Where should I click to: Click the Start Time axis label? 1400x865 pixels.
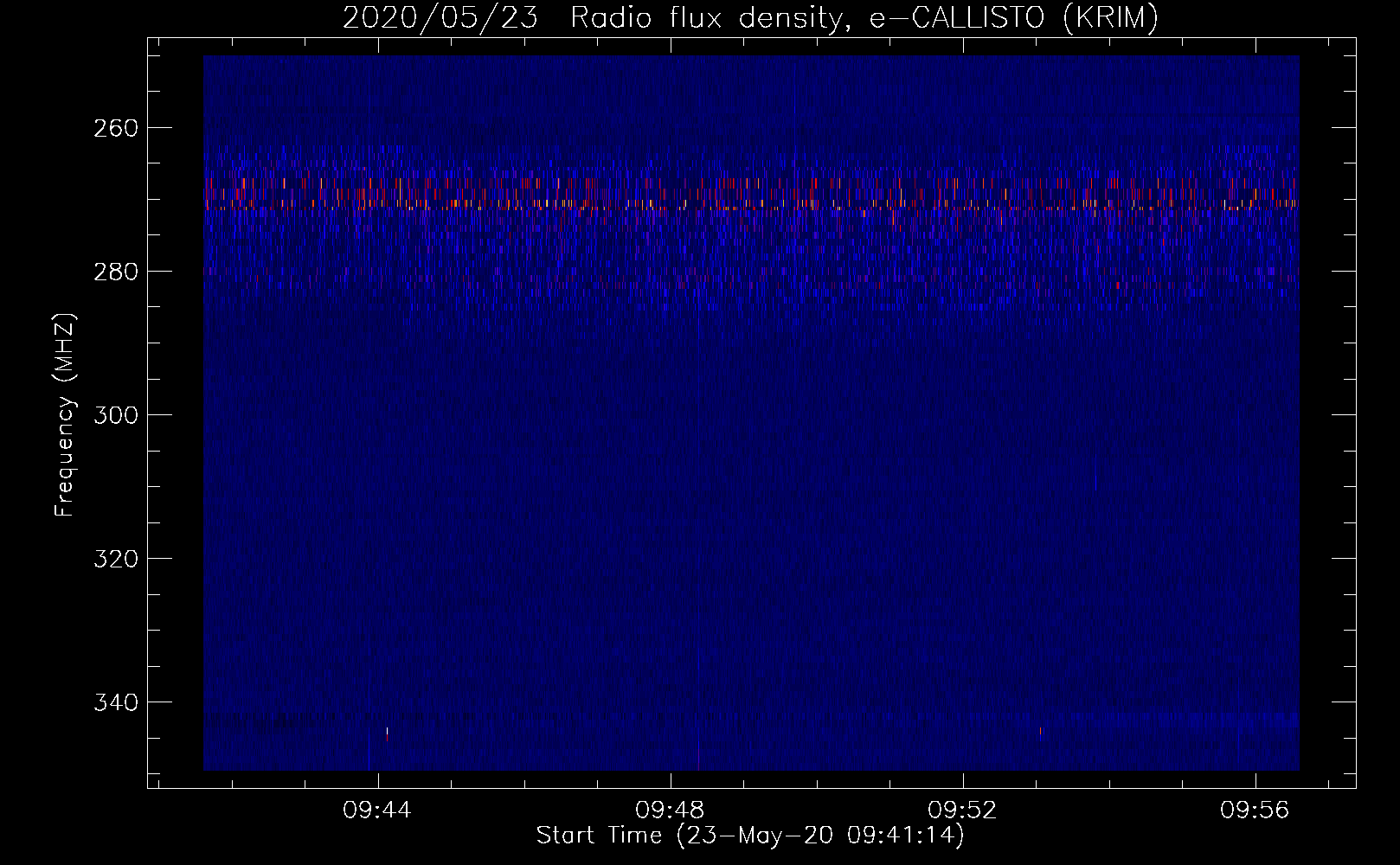coord(750,836)
